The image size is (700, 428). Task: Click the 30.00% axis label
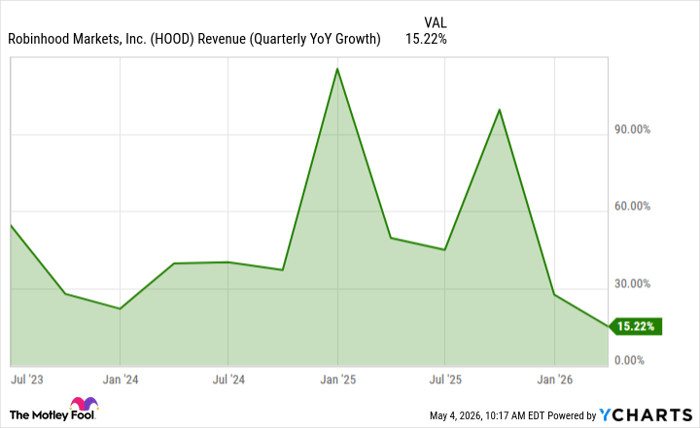632,283
